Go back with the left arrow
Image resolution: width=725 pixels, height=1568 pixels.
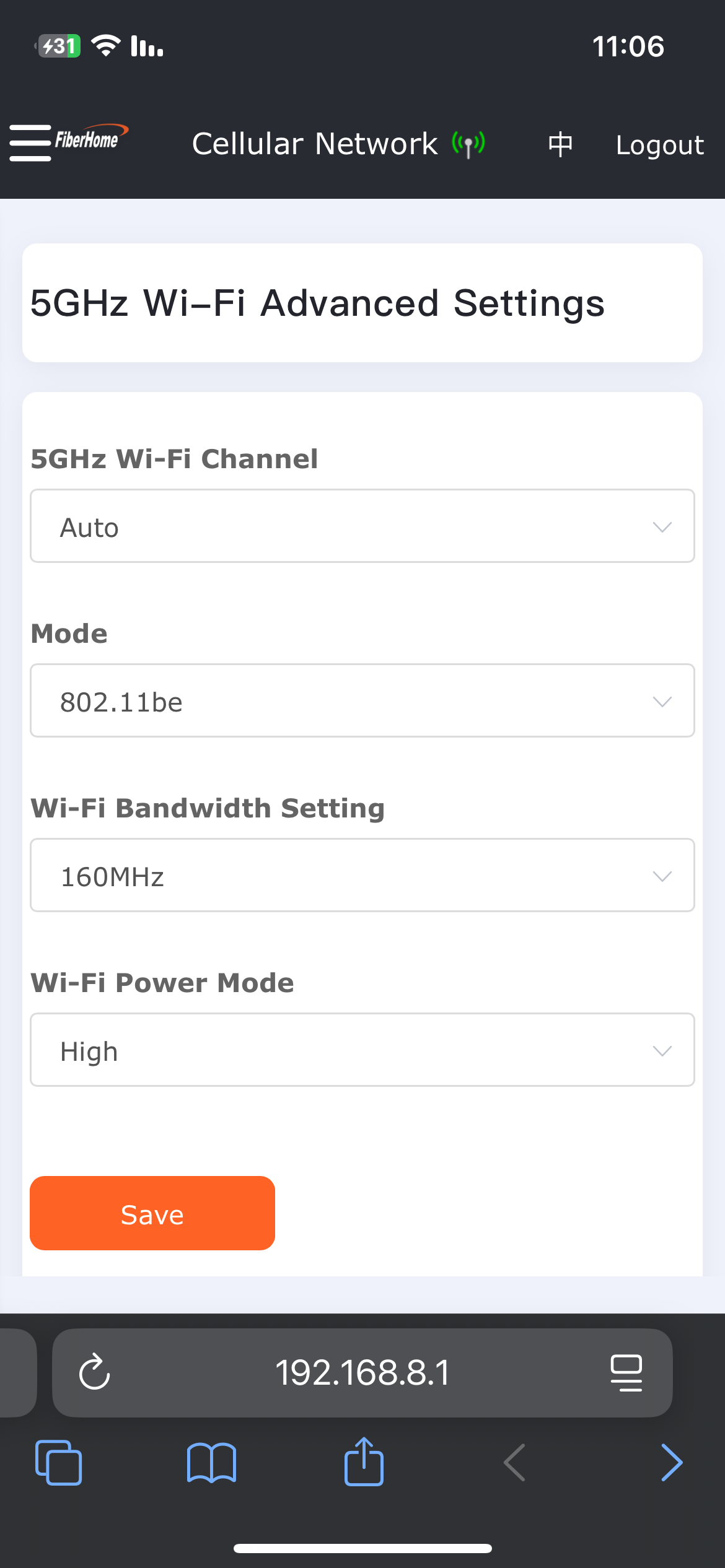point(515,1463)
